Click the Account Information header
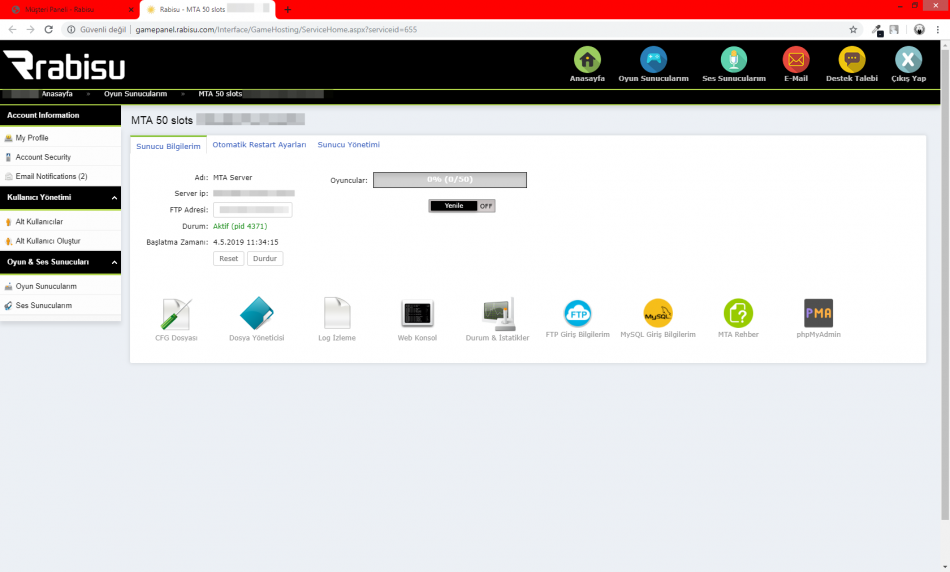Viewport: 950px width, 572px height. tap(61, 115)
